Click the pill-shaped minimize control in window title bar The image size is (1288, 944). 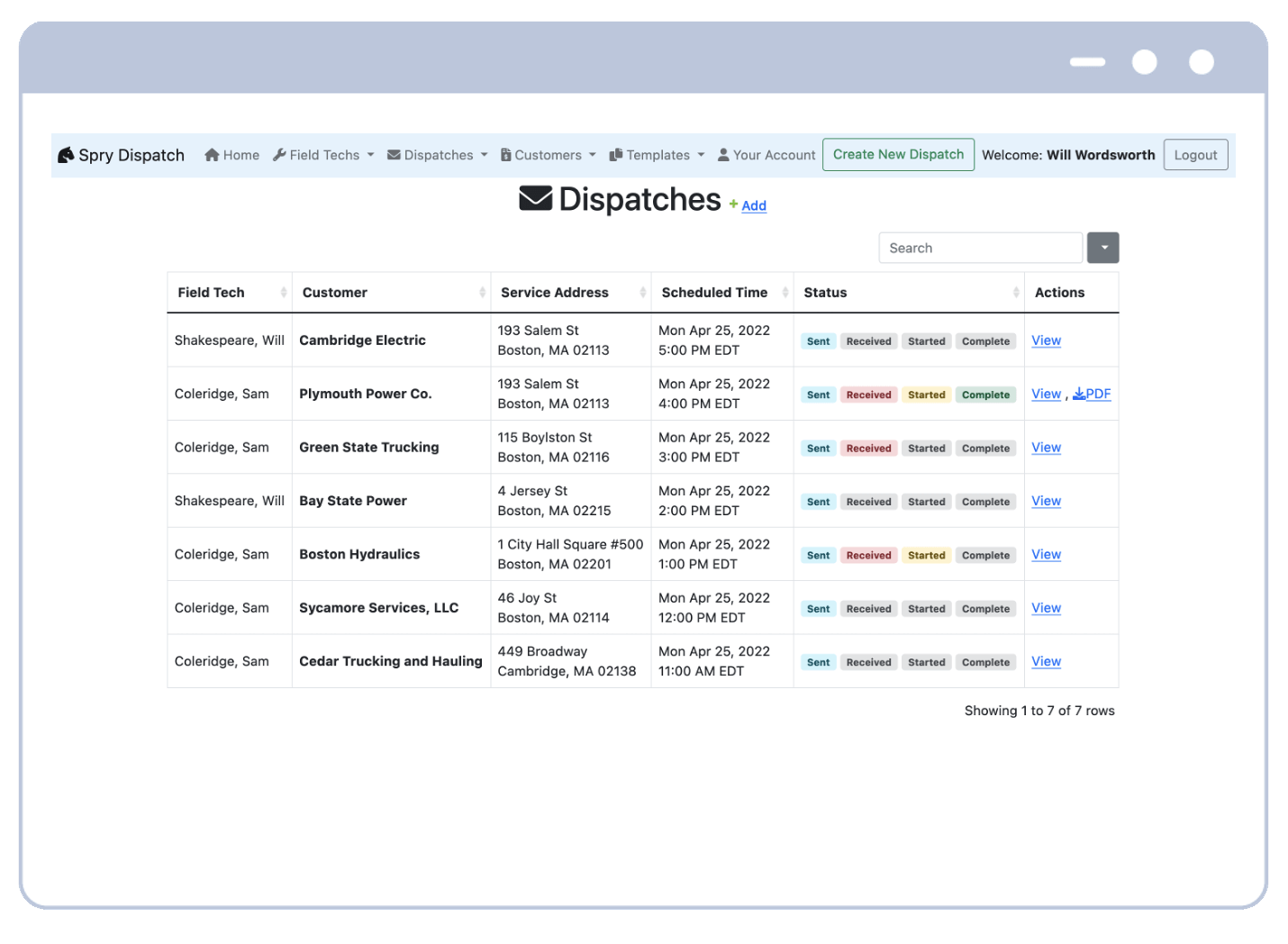(1087, 61)
